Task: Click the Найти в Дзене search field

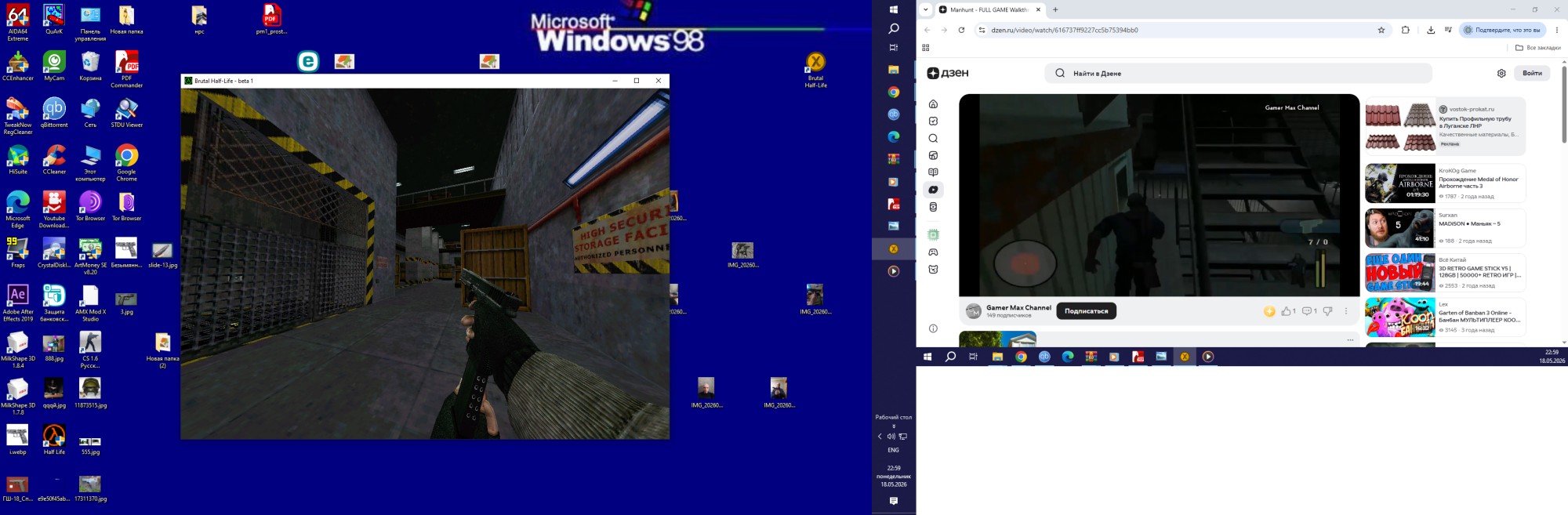Action: [1238, 73]
